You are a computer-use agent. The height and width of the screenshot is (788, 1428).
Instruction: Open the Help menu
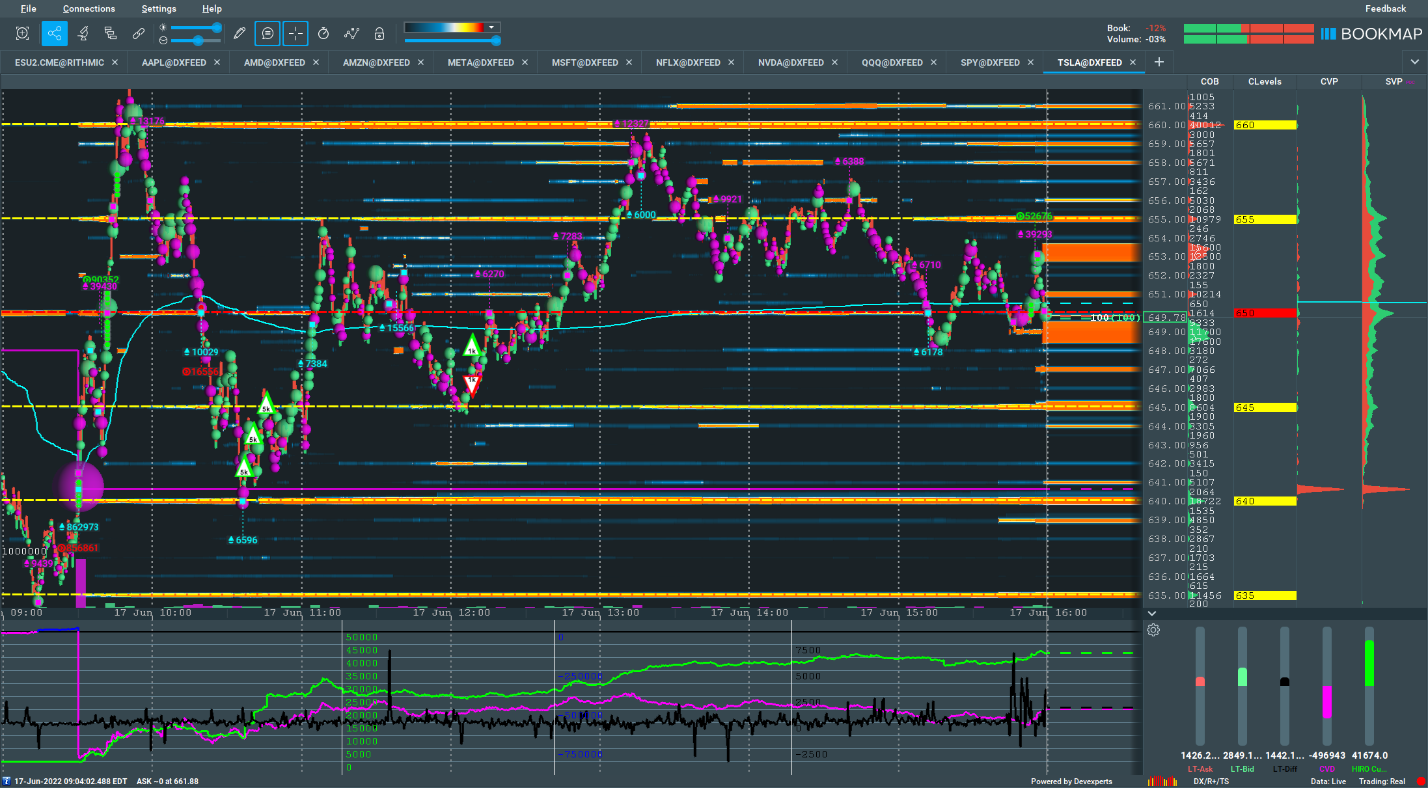point(212,8)
